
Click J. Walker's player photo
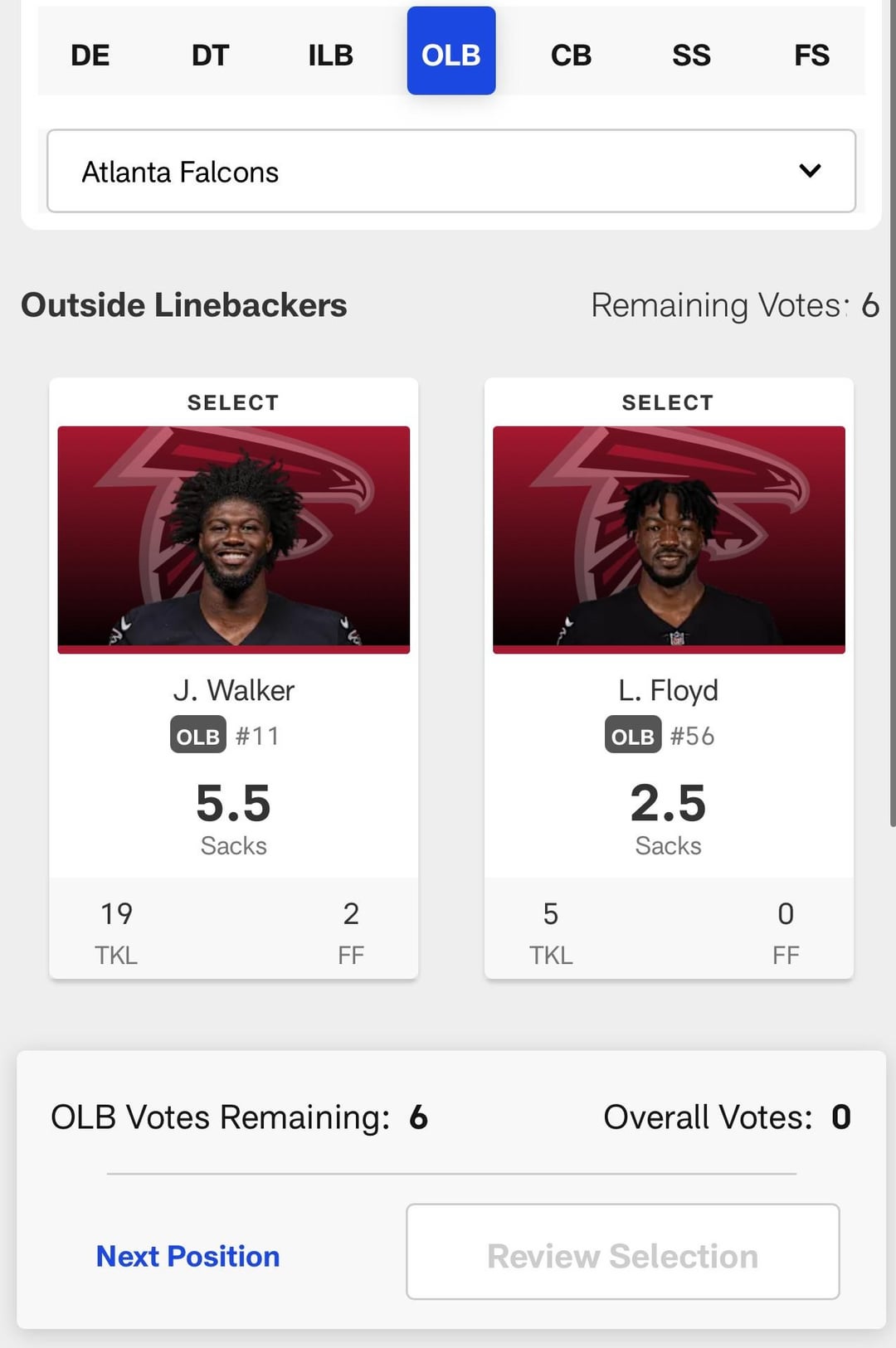coord(233,539)
